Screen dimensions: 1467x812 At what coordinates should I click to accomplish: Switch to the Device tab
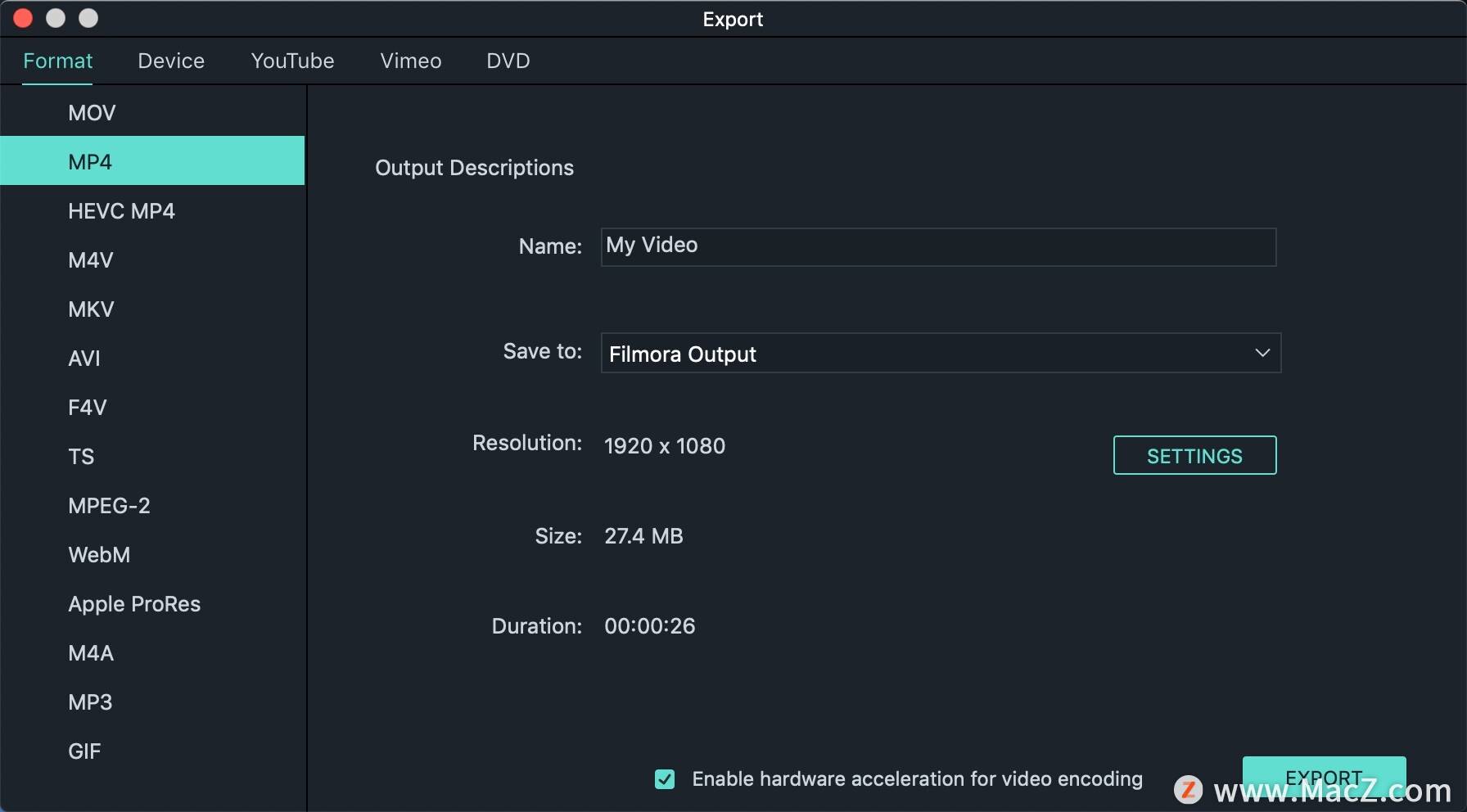pyautogui.click(x=171, y=61)
